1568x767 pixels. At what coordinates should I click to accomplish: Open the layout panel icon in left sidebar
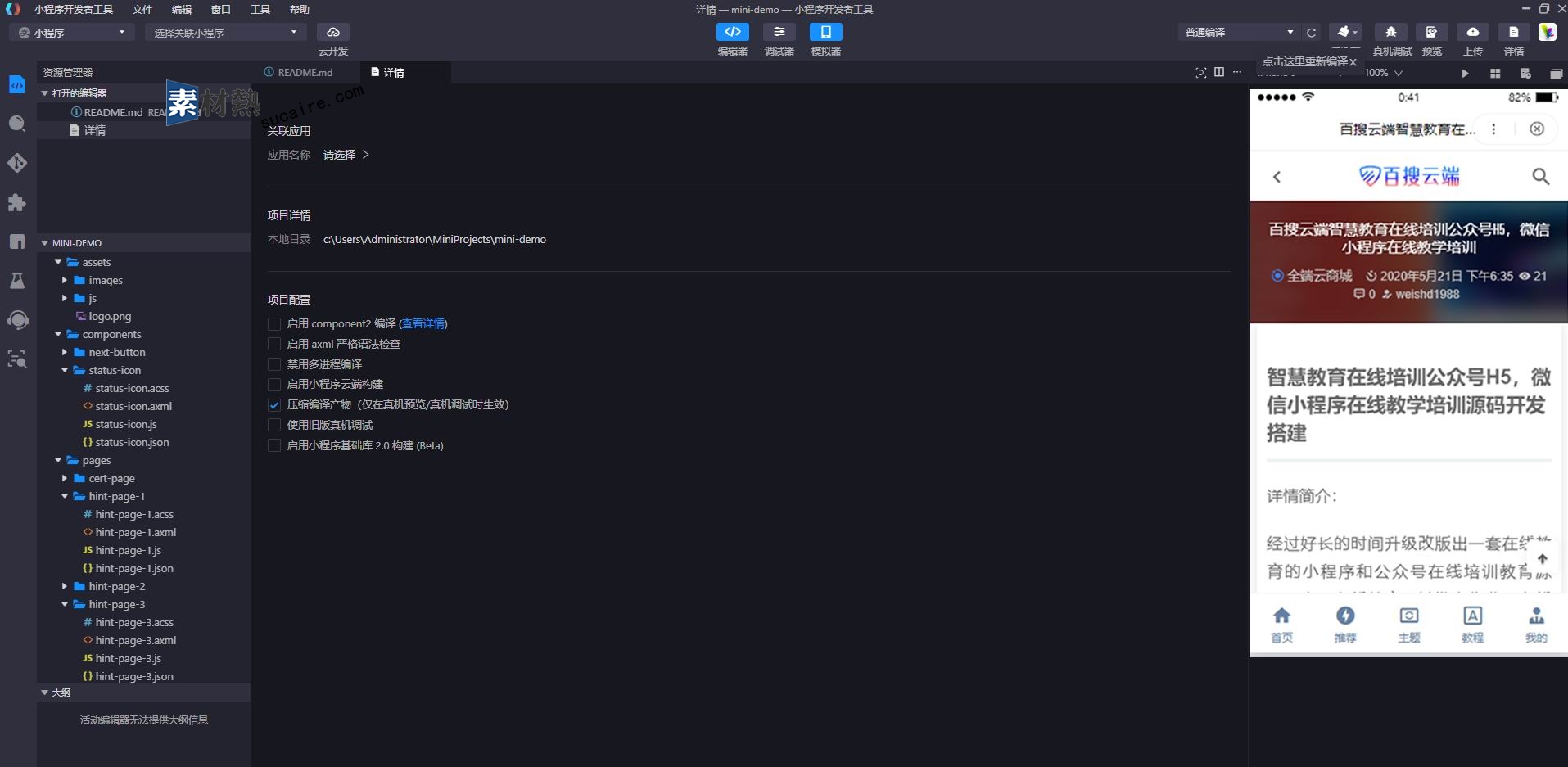[x=17, y=241]
